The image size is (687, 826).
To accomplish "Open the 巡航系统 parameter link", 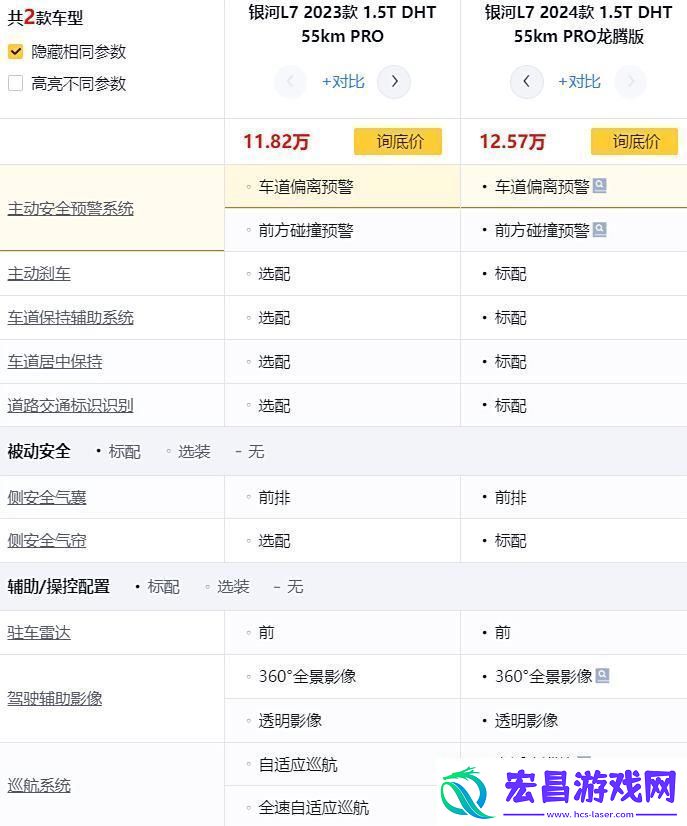I will click(39, 785).
